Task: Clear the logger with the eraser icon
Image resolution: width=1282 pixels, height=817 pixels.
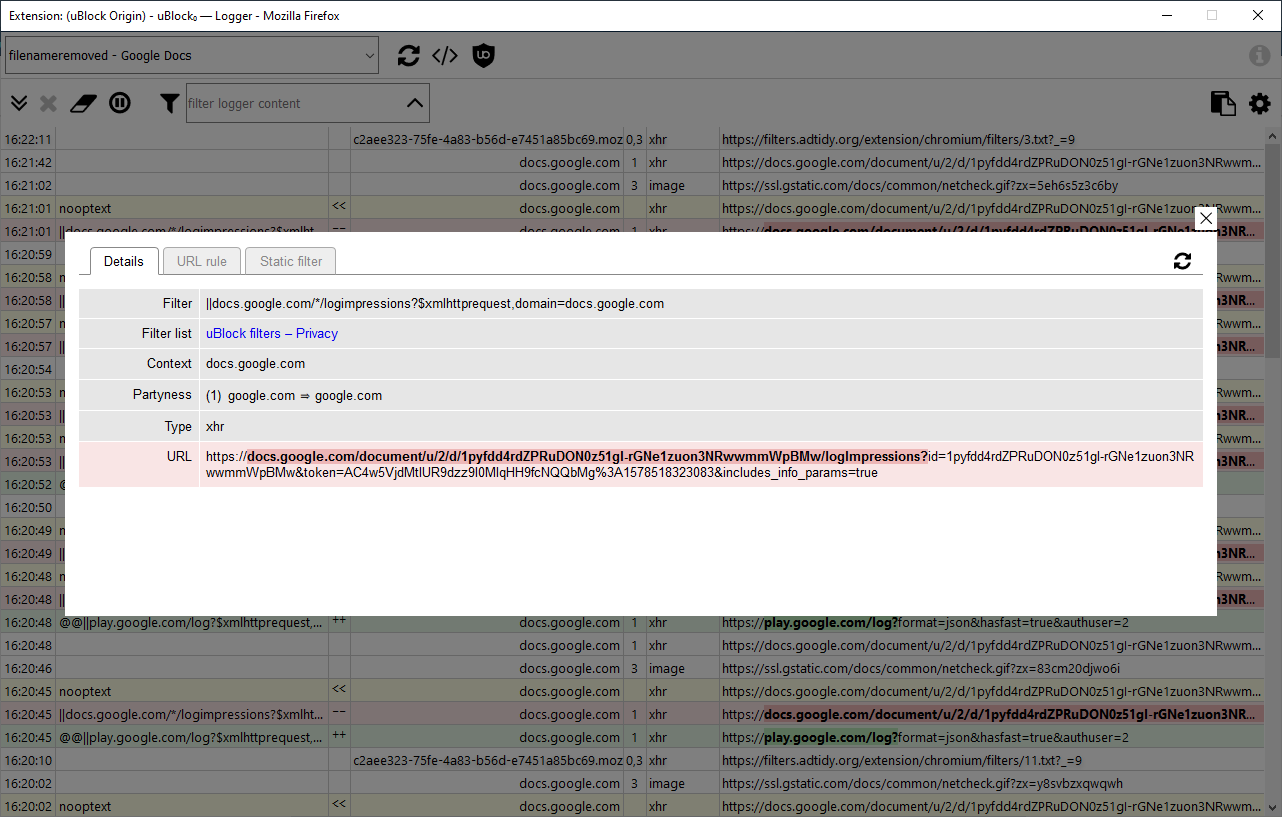Action: [86, 103]
